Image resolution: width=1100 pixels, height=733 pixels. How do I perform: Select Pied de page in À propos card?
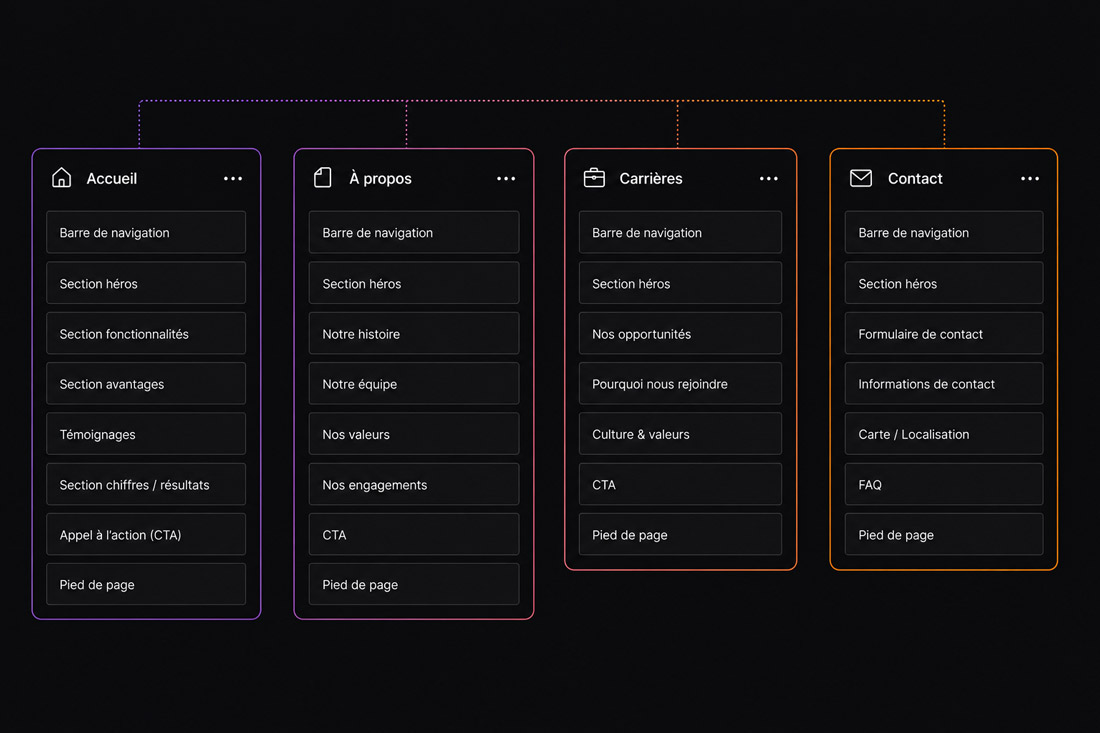point(414,584)
